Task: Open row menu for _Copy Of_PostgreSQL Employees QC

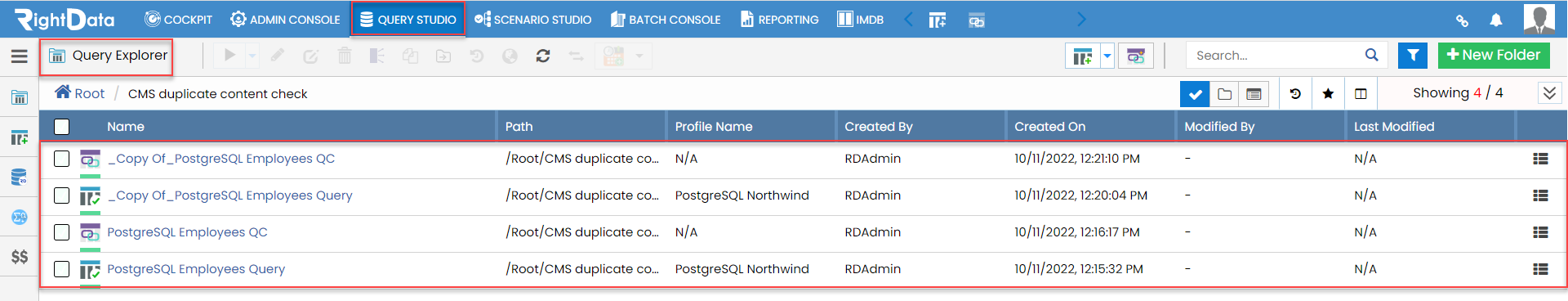Action: (1540, 159)
